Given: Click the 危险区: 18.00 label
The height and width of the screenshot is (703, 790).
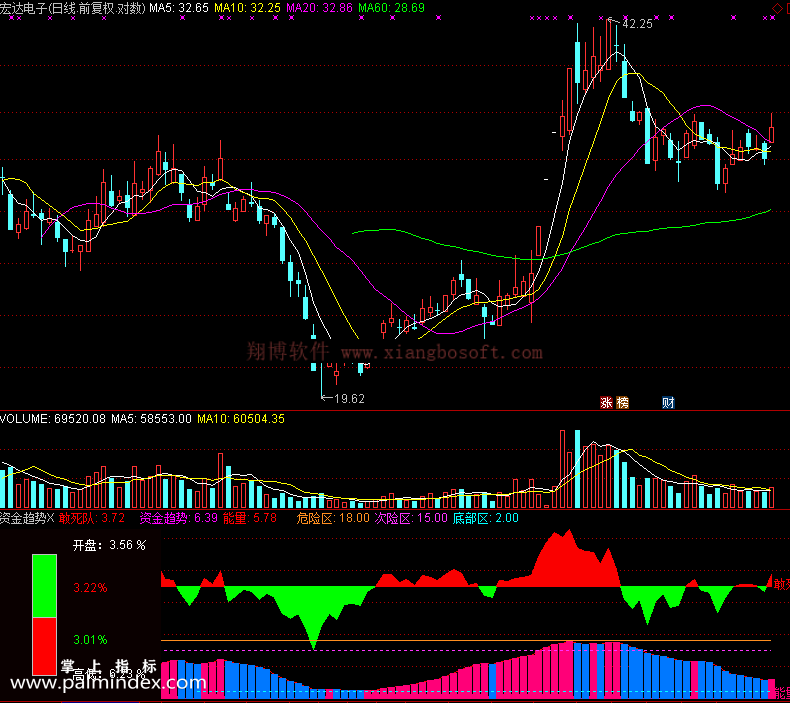Looking at the screenshot, I should pyautogui.click(x=333, y=518).
